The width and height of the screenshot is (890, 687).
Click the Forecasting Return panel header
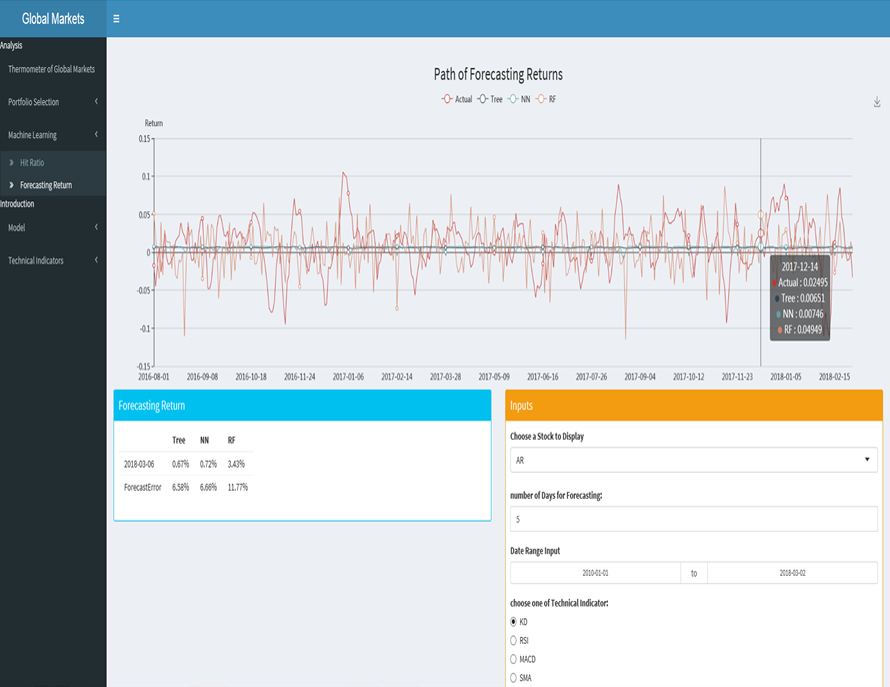pos(303,405)
